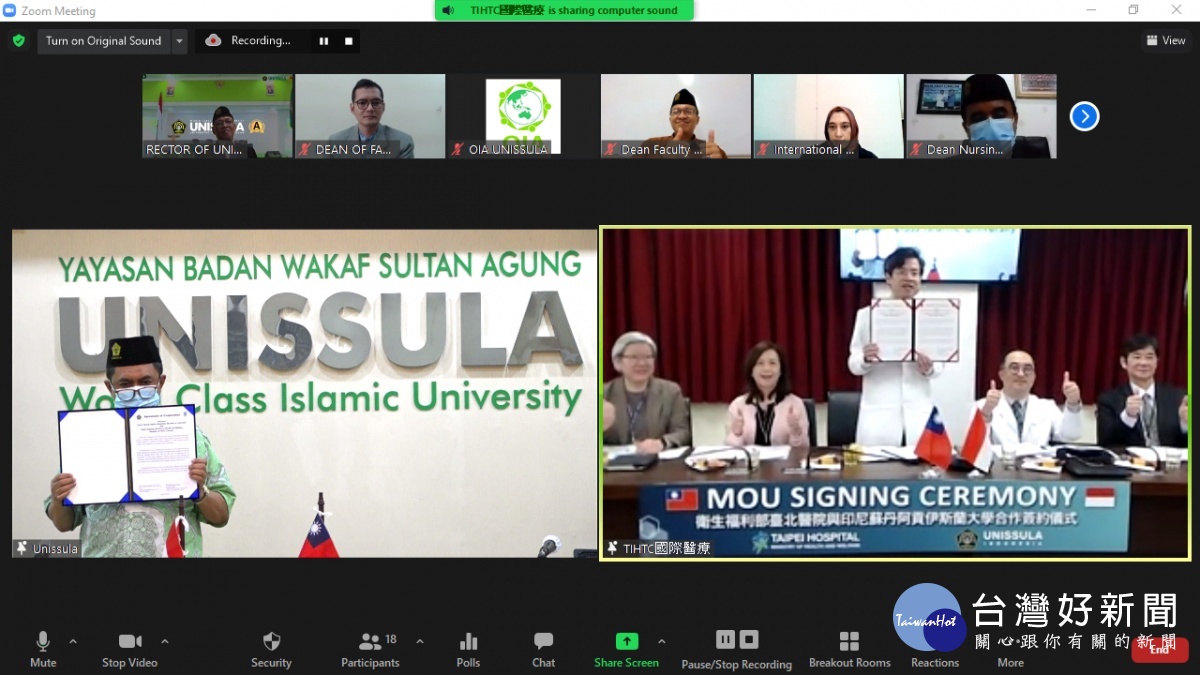Show next participants with the blue arrow
Screen dimensions: 1200x675
pyautogui.click(x=1084, y=117)
